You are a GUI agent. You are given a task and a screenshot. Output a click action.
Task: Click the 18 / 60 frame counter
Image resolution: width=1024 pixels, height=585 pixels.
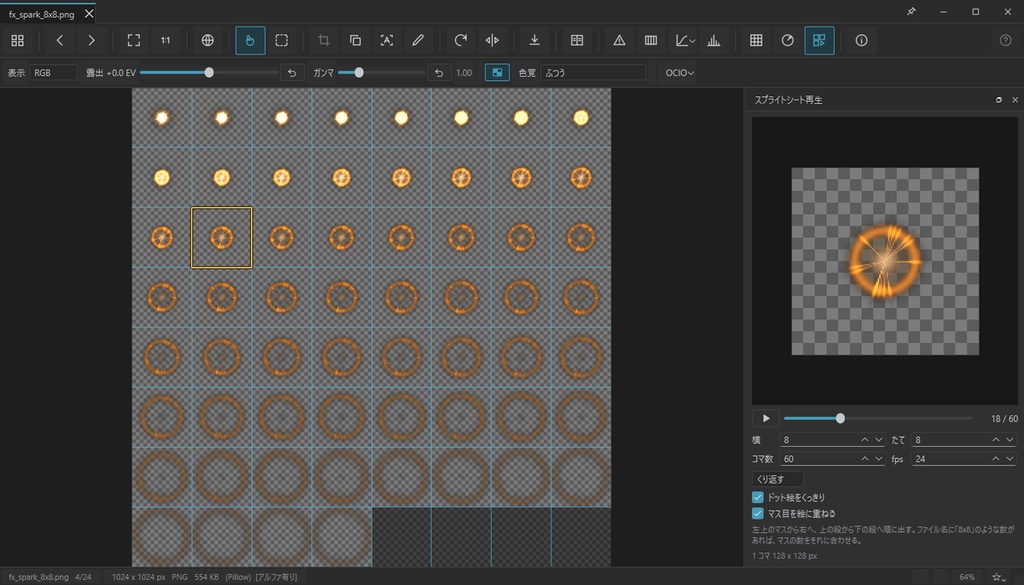1004,419
